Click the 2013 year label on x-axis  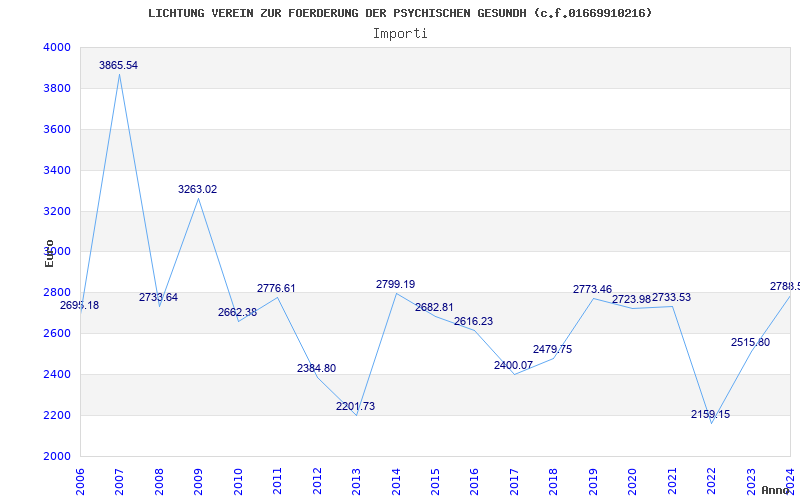[357, 482]
